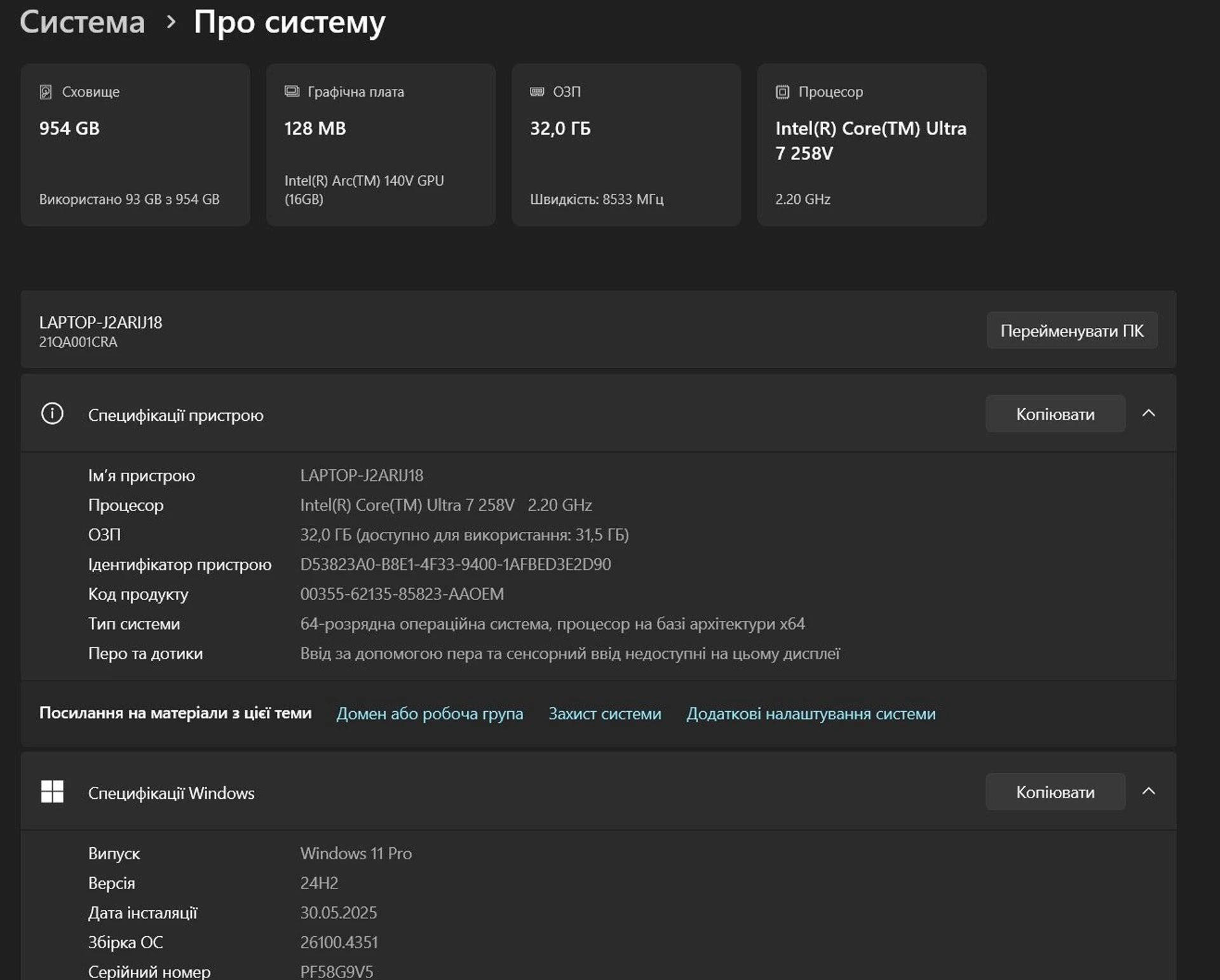
Task: Click the Перо та дотики value text
Action: click(570, 654)
